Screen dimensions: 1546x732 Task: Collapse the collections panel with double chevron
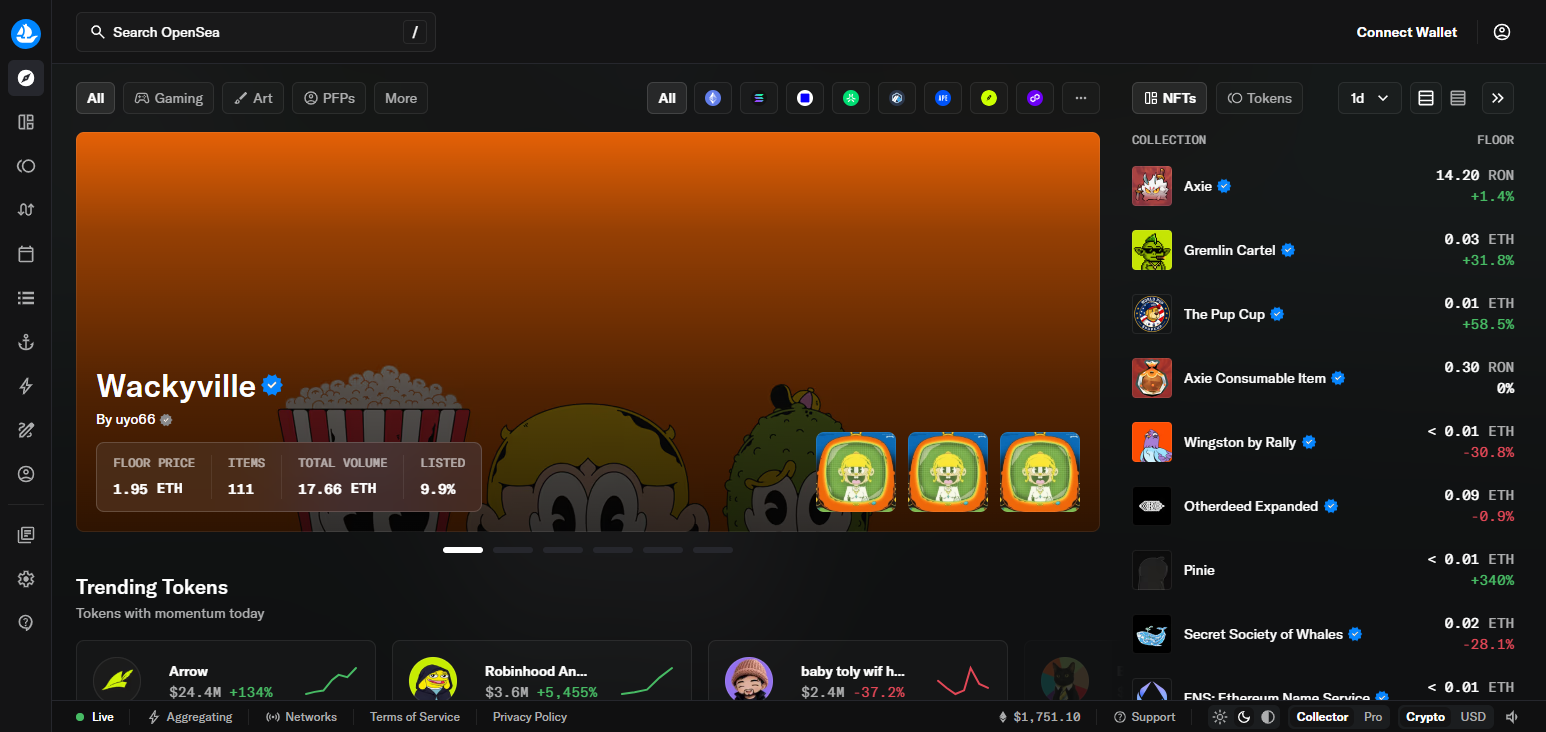click(x=1498, y=98)
